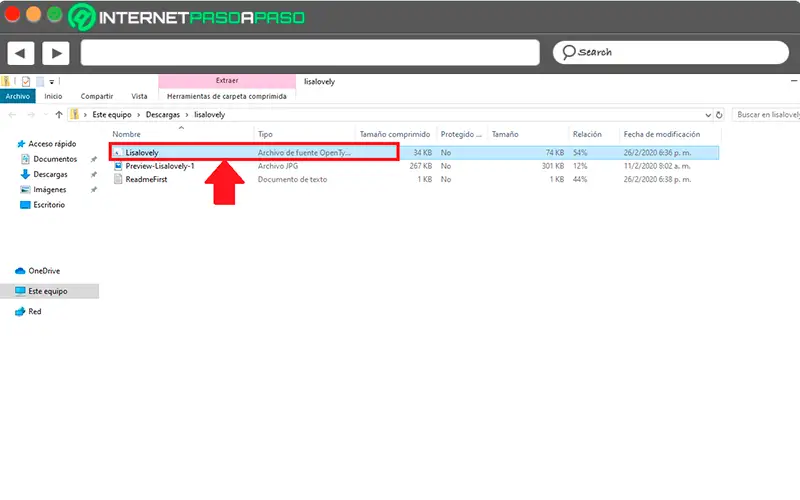Click Este equipo in the breadcrumb path

(112, 115)
